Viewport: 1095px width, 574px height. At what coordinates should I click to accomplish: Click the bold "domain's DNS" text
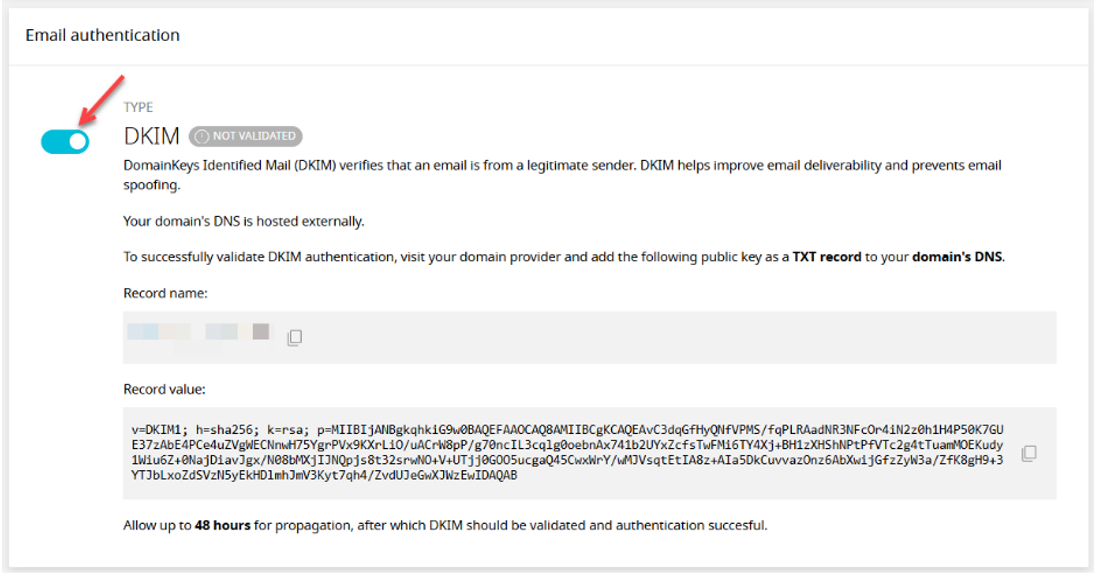point(957,257)
